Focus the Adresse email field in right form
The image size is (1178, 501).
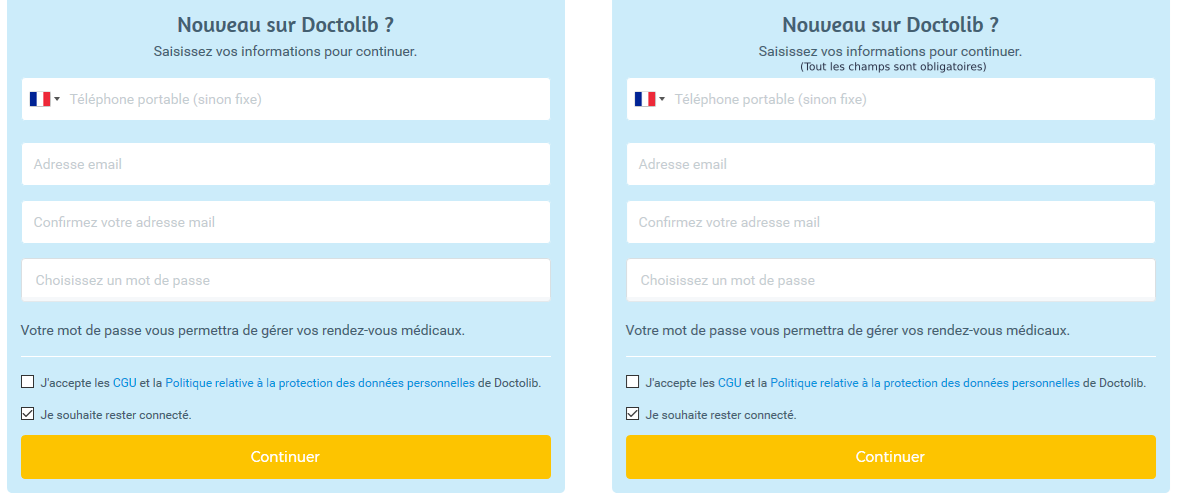(890, 164)
